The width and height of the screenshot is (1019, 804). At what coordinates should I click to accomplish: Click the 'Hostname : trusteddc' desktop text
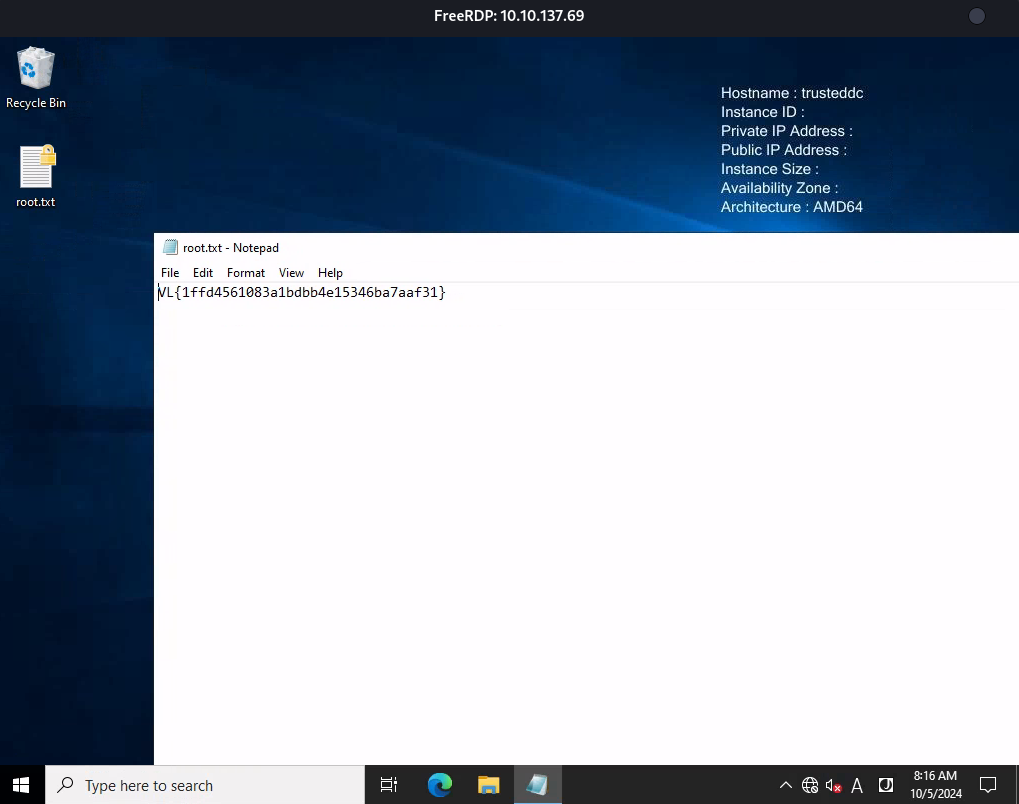[x=792, y=93]
